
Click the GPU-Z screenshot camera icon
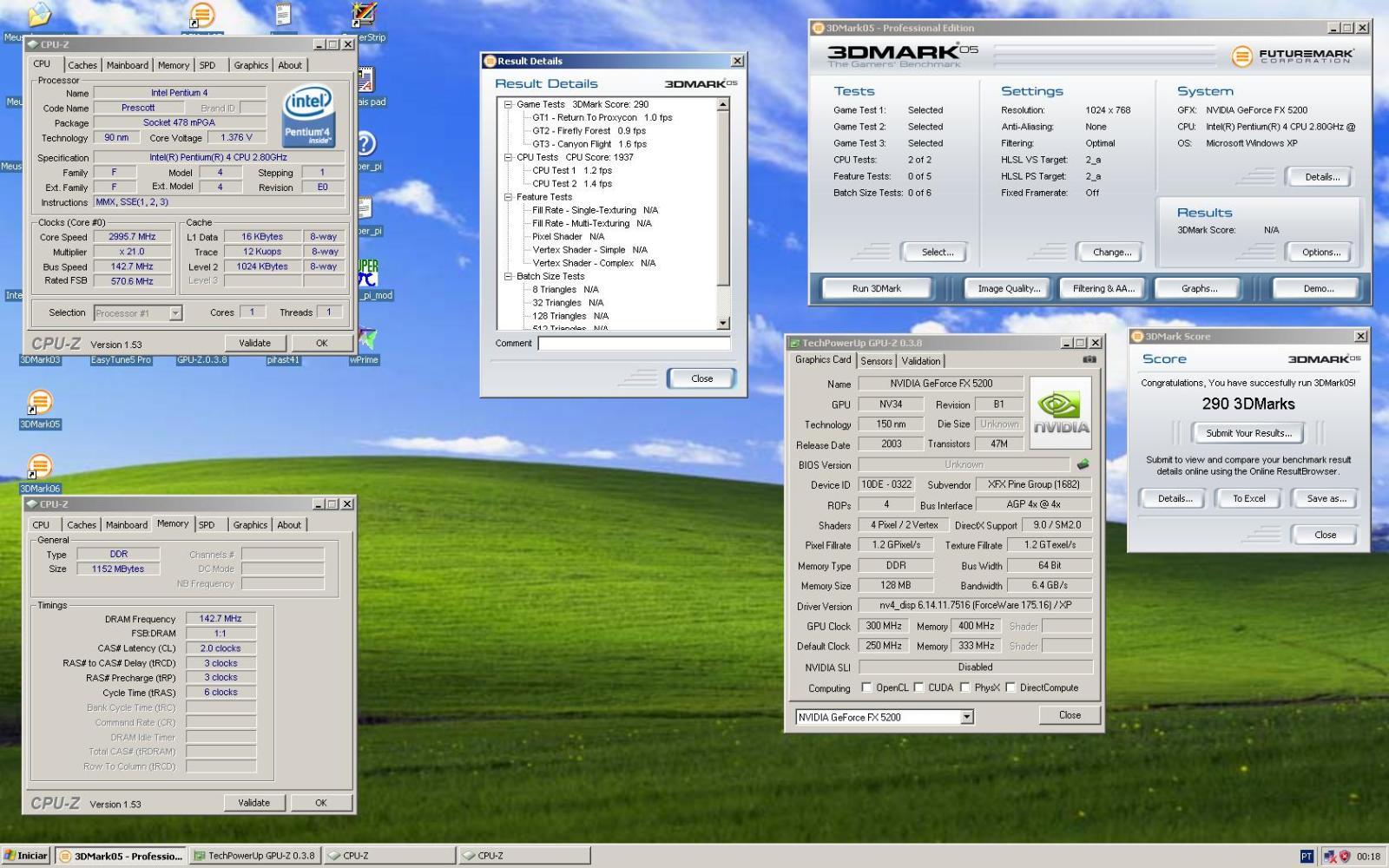click(1089, 359)
